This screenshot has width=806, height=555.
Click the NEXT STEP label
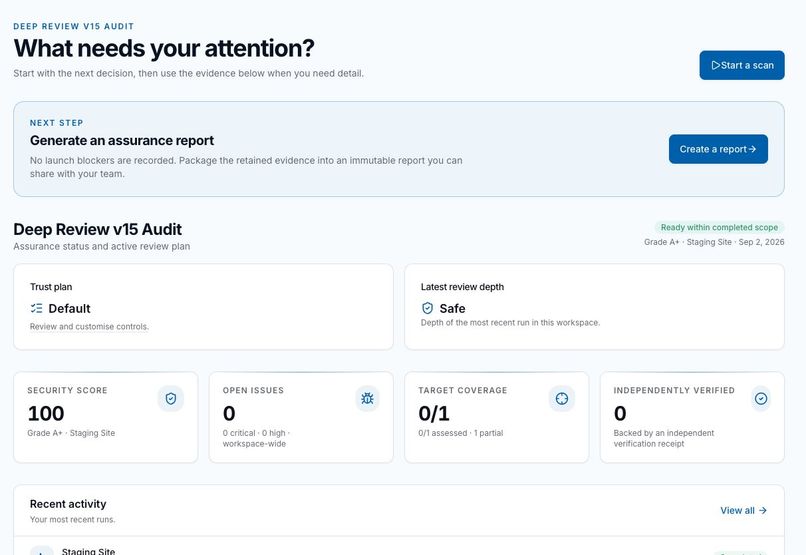pos(57,123)
